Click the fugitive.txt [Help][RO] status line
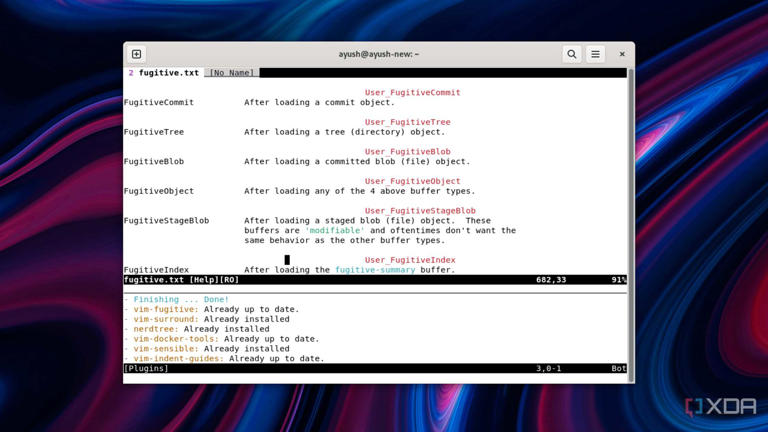 pyautogui.click(x=375, y=280)
